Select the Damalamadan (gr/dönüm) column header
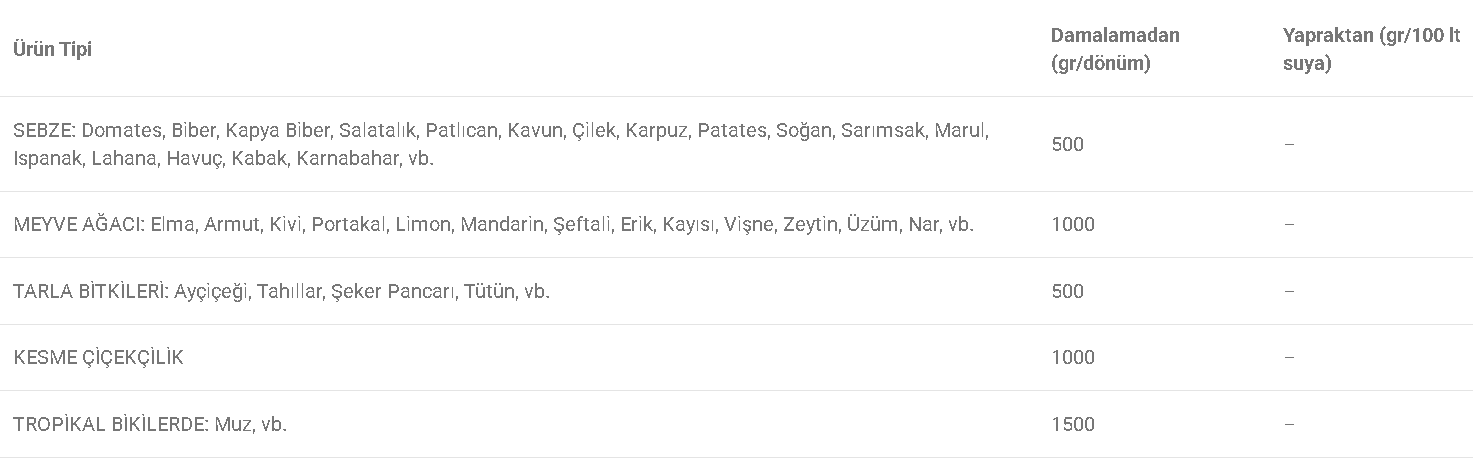 (1115, 49)
